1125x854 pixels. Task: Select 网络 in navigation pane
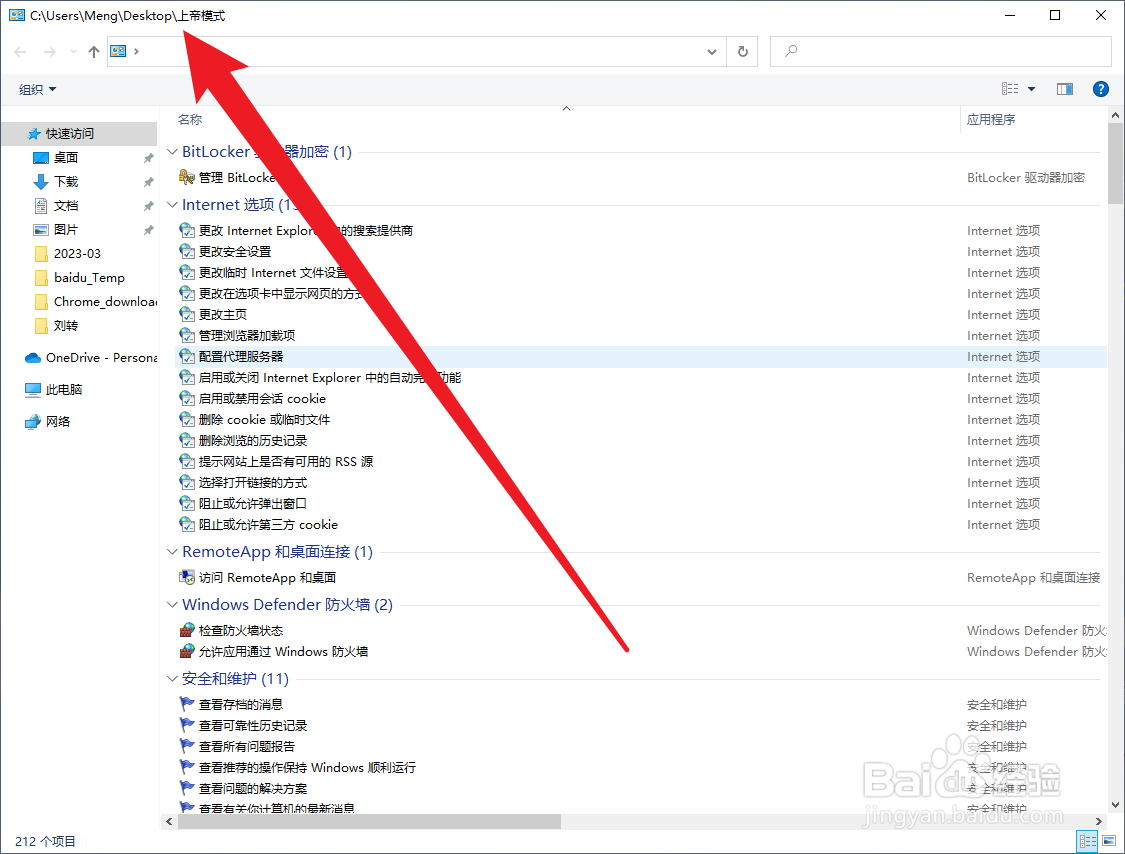[58, 421]
